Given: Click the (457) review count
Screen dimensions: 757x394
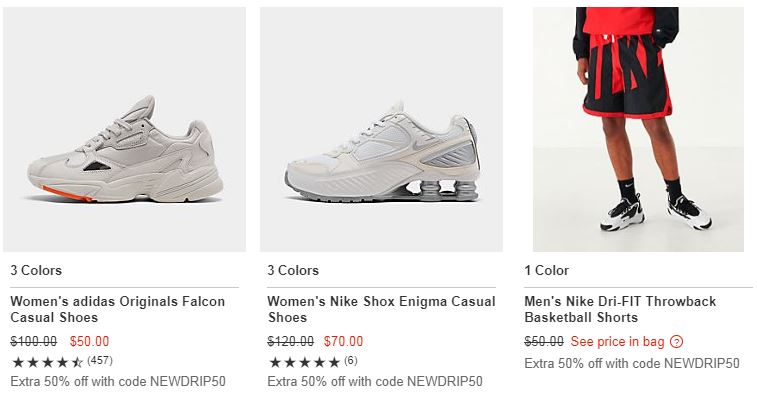Looking at the screenshot, I should click(x=100, y=360).
